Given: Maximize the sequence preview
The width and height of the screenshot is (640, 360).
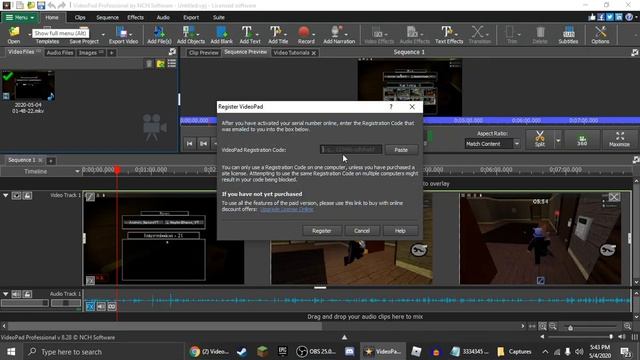Looking at the screenshot, I should (619, 139).
